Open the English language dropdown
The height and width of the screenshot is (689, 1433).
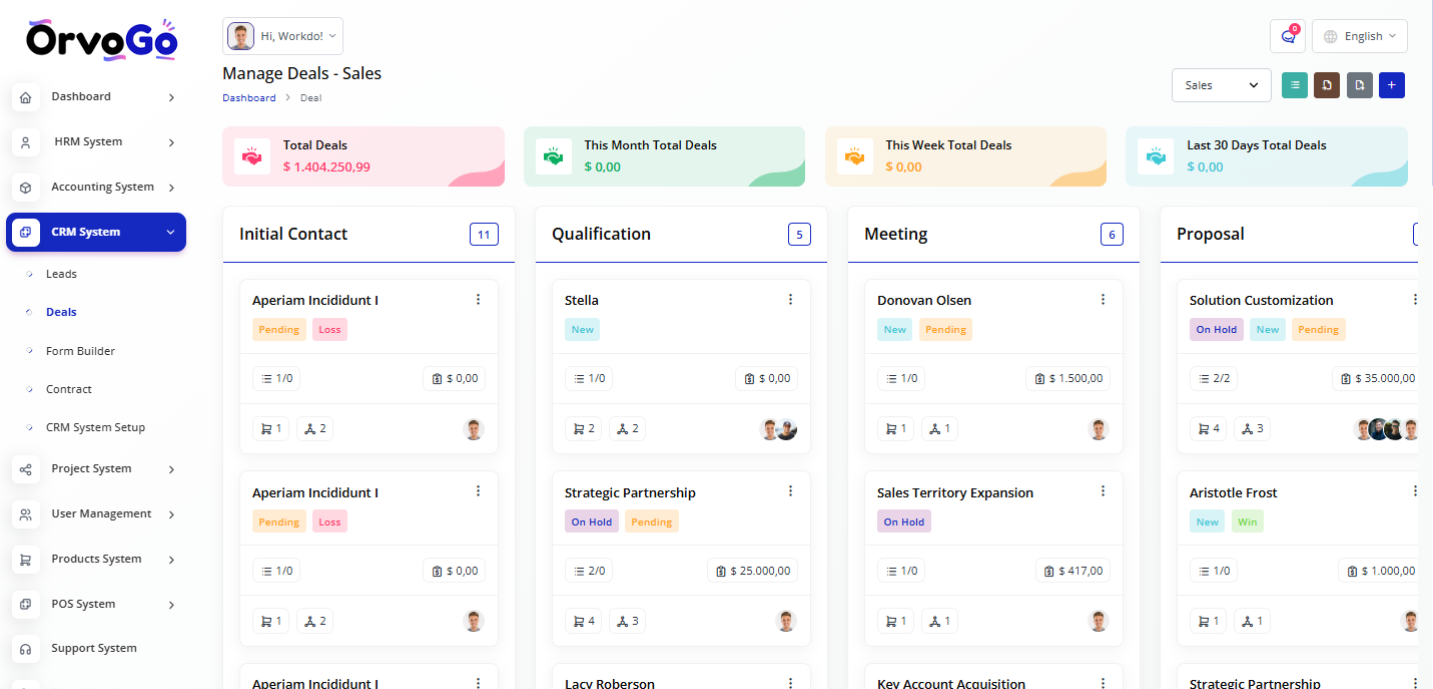[x=1358, y=36]
